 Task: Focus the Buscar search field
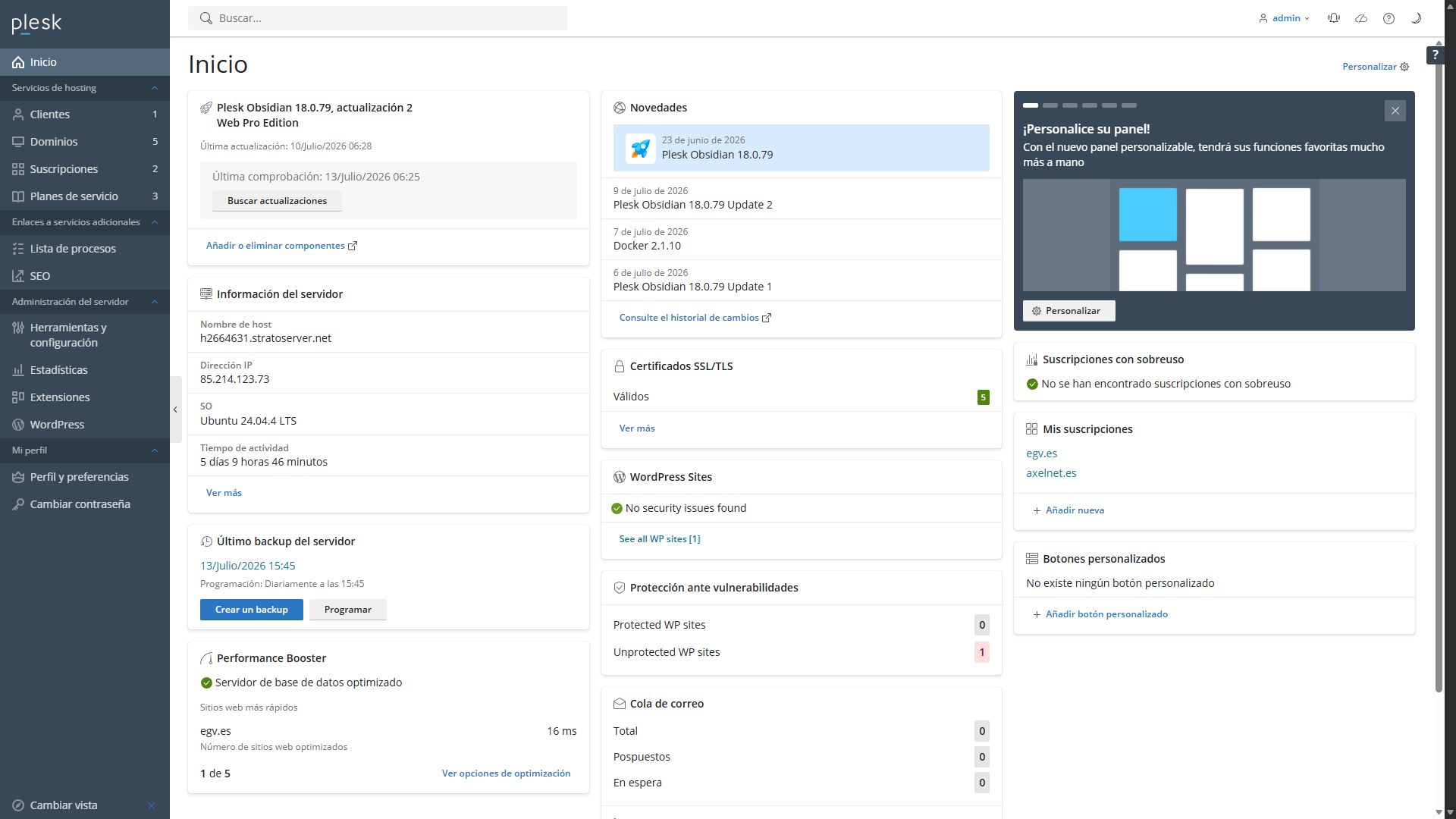tap(378, 18)
